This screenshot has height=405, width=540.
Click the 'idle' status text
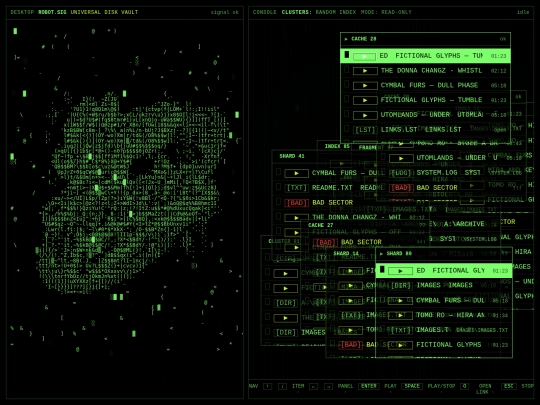click(523, 12)
